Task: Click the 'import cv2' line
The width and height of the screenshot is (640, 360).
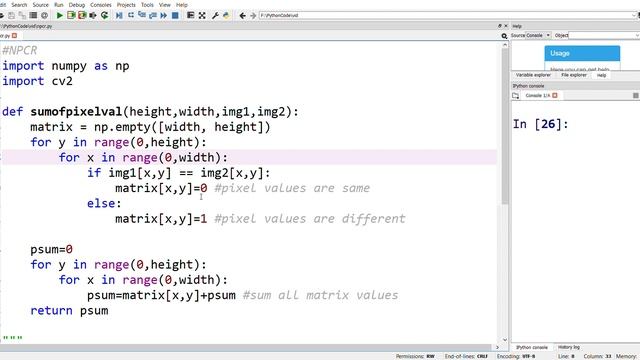Action: 37,81
